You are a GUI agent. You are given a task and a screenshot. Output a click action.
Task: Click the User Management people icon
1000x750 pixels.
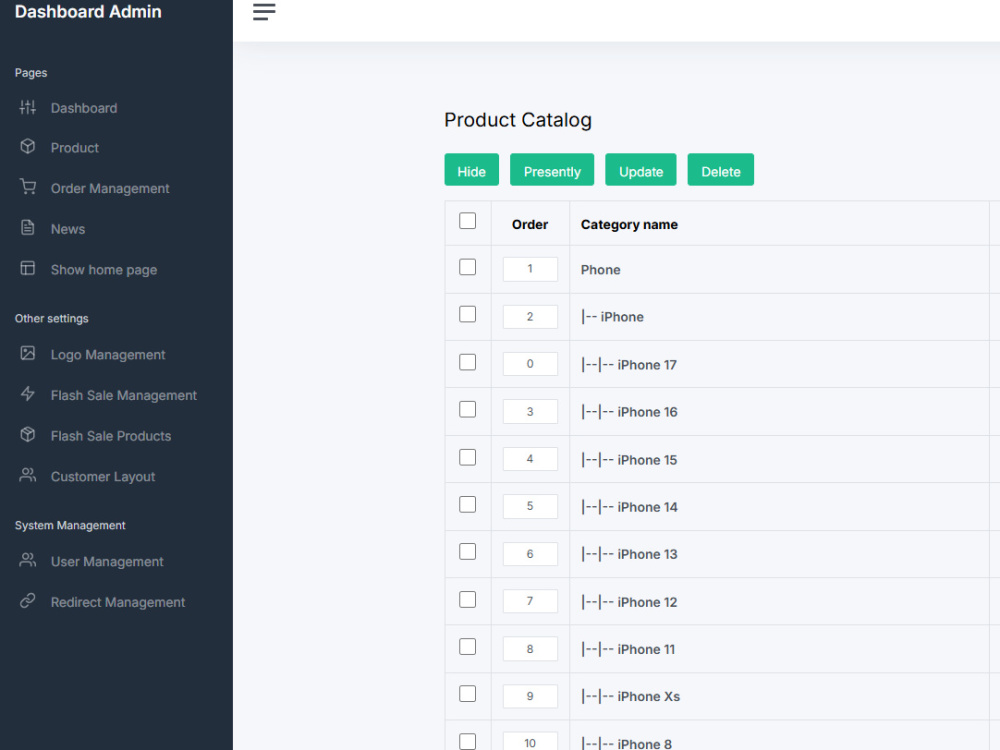27,561
